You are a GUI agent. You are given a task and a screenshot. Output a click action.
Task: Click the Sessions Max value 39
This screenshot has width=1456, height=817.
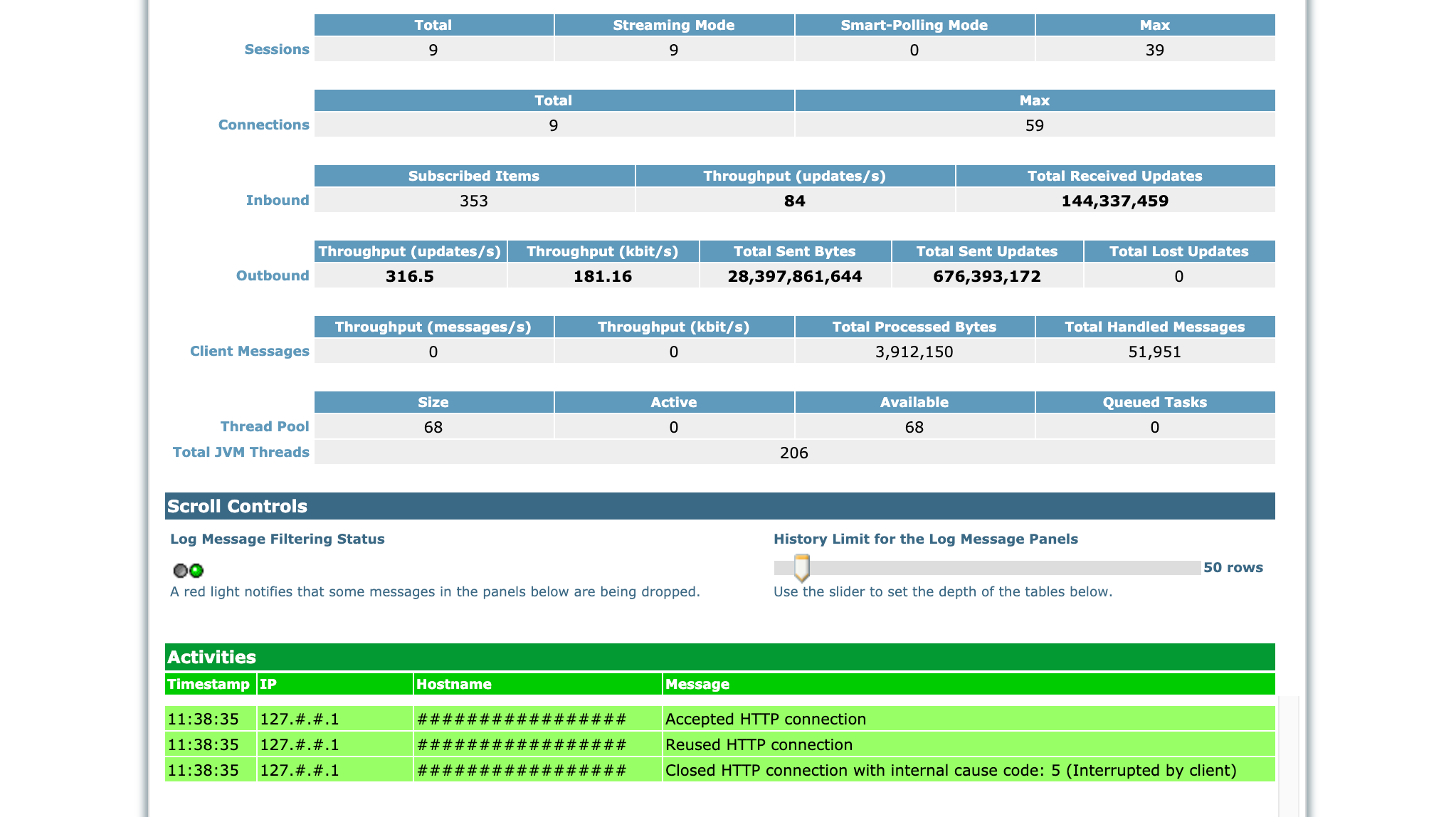pos(1154,50)
